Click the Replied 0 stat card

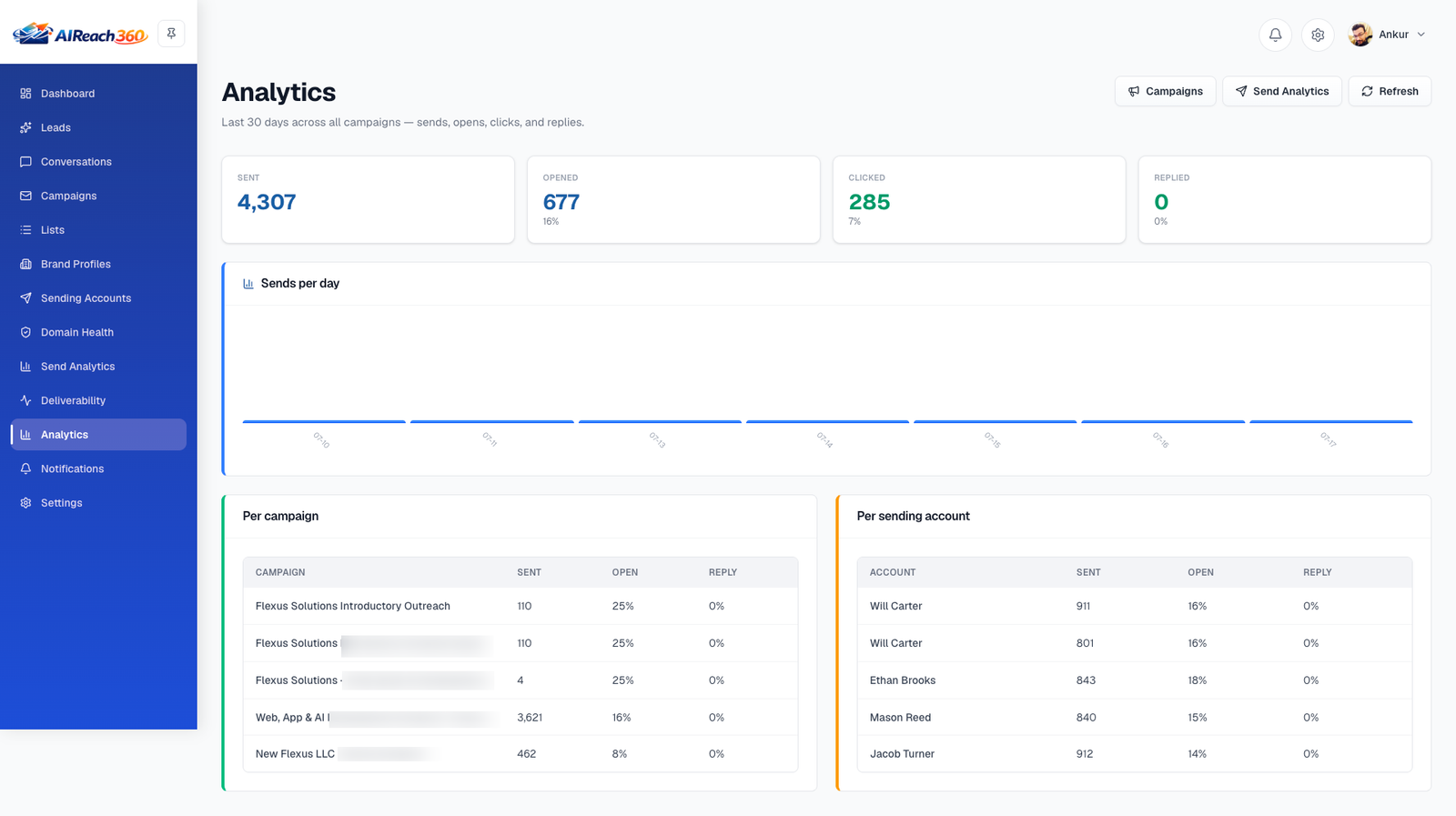(x=1285, y=199)
